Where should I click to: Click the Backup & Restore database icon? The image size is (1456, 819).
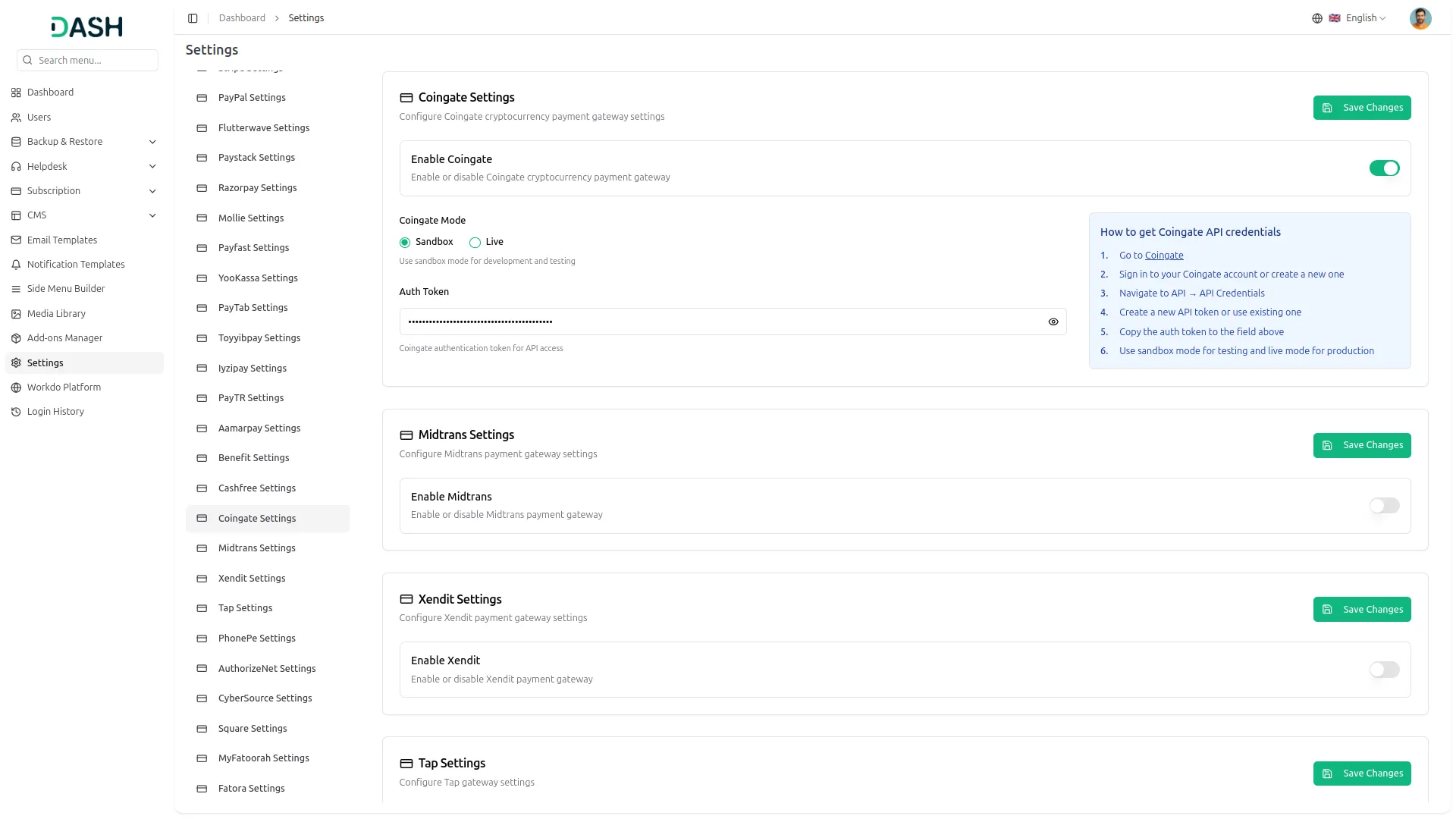tap(16, 142)
